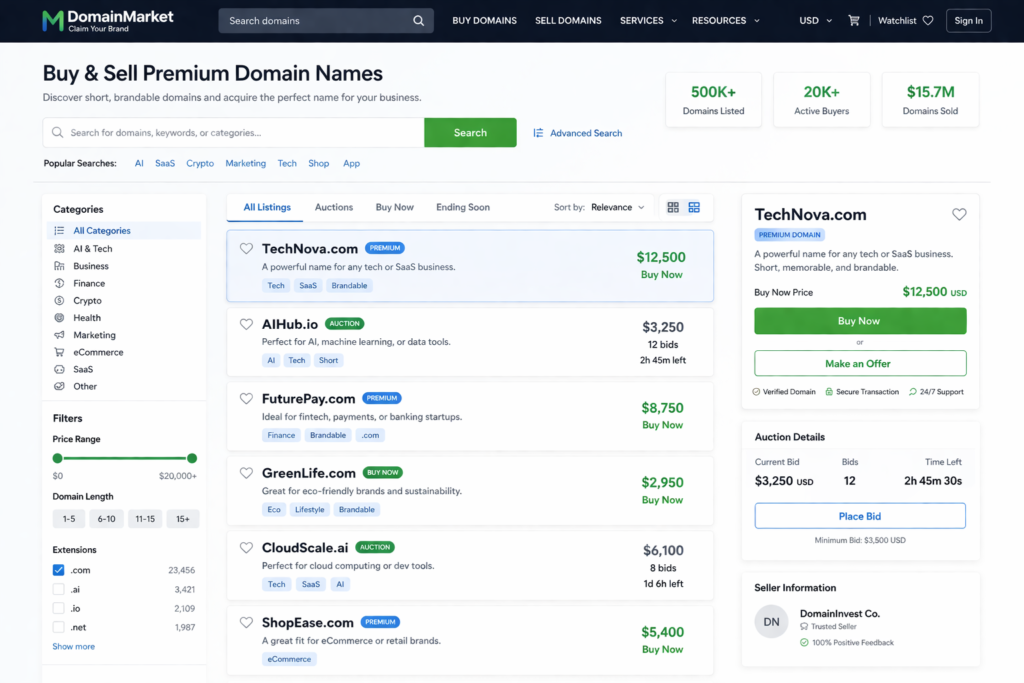Screen dimensions: 1024x683
Task: Open Buy Domains menu item
Action: point(484,20)
